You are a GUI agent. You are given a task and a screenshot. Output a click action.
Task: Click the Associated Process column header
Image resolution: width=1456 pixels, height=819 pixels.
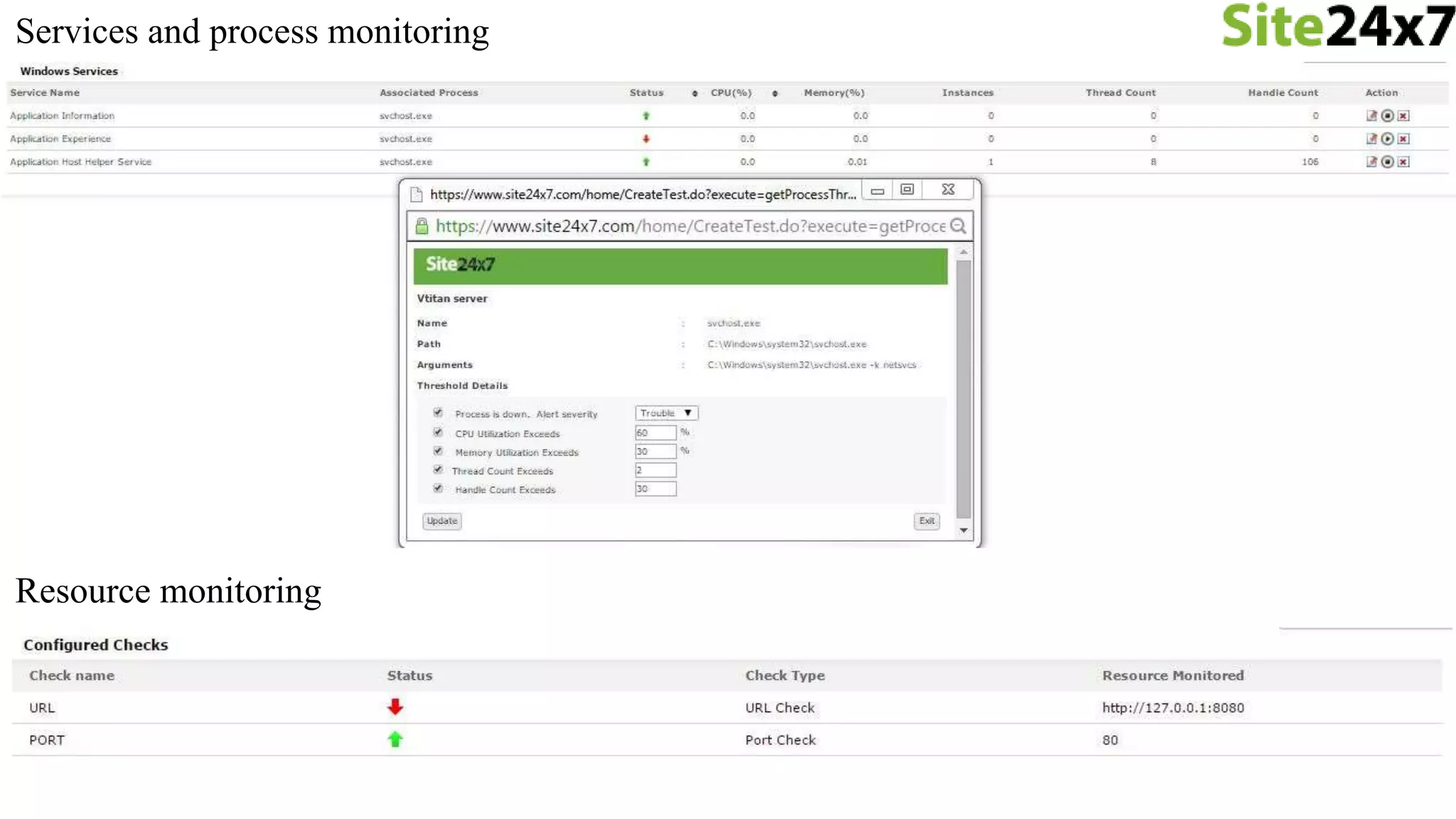(429, 93)
